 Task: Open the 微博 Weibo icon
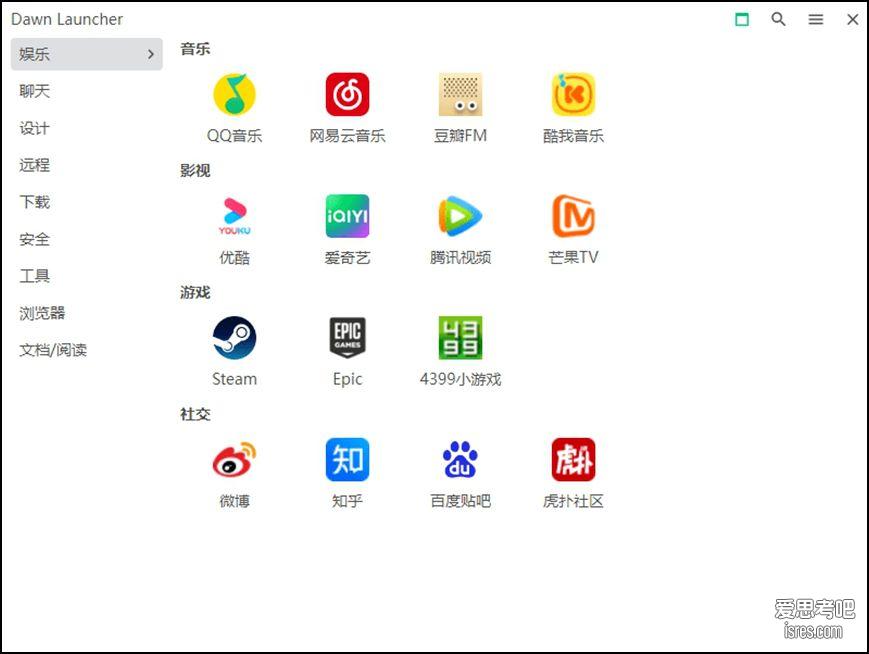tap(234, 459)
